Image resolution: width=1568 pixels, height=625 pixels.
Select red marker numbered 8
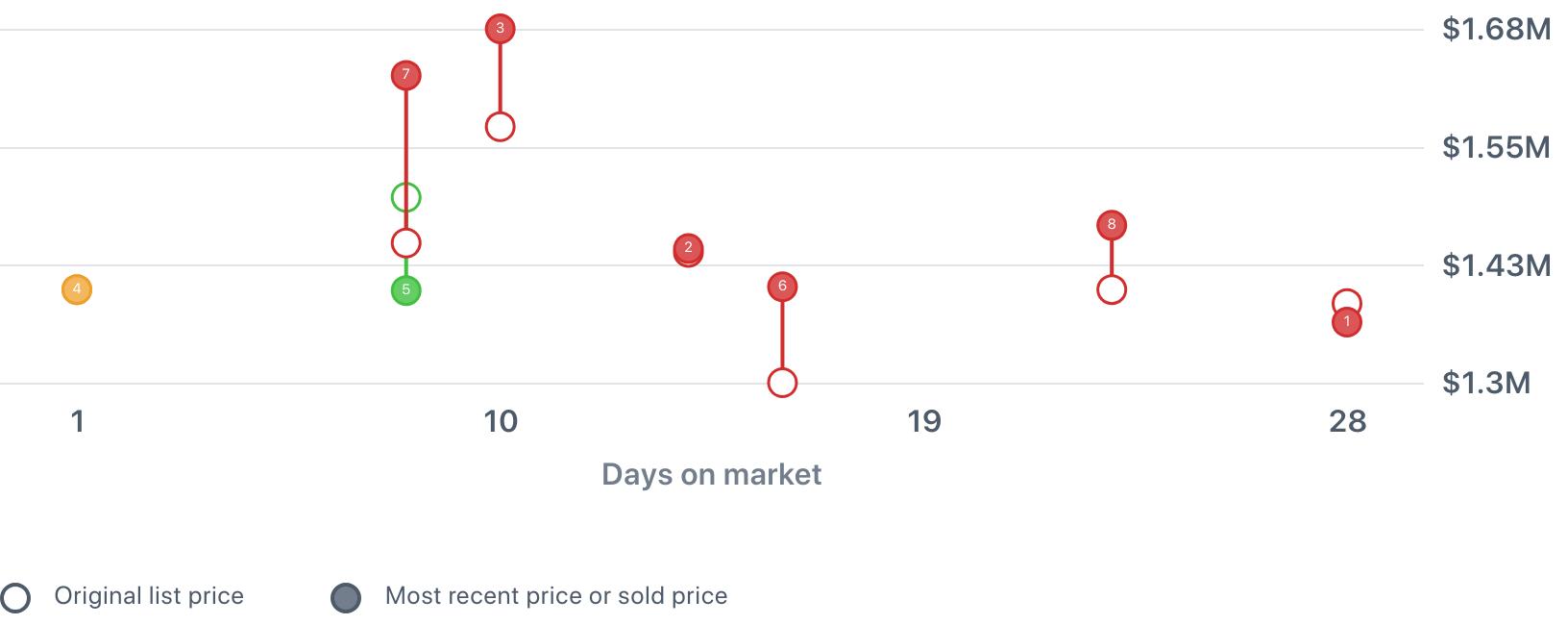[1112, 225]
